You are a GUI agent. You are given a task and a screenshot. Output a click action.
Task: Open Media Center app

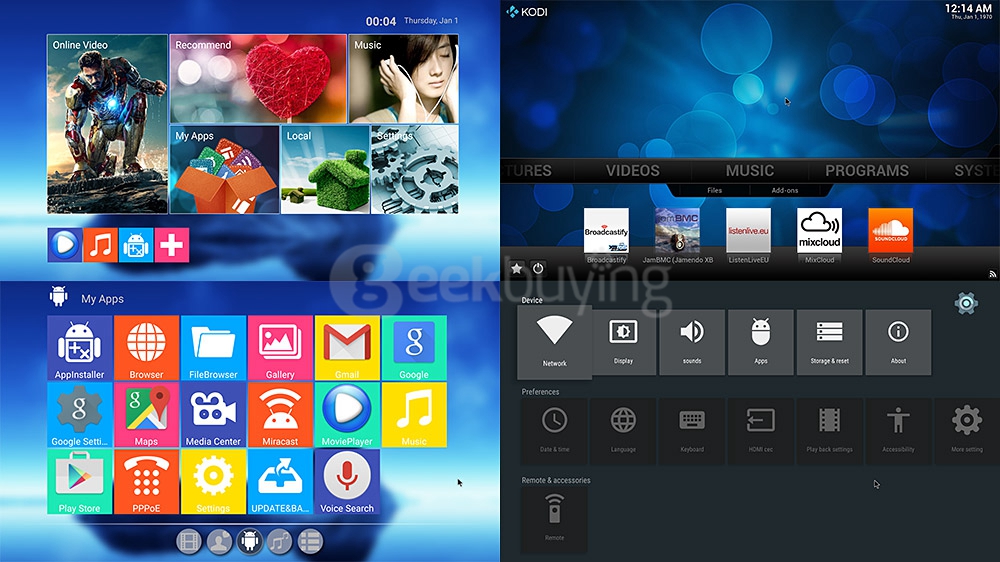[214, 415]
